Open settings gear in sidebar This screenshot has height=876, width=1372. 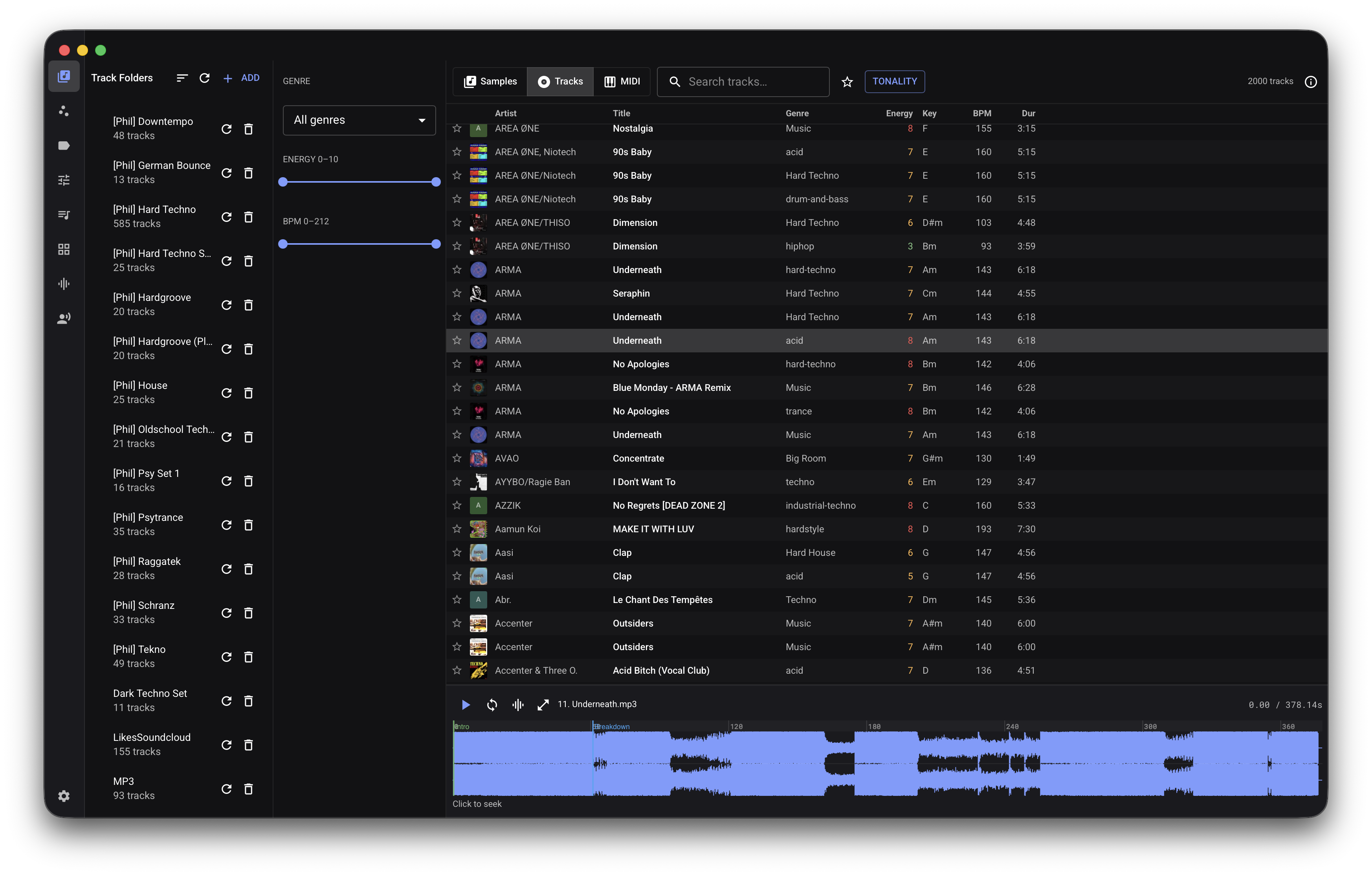click(x=64, y=796)
